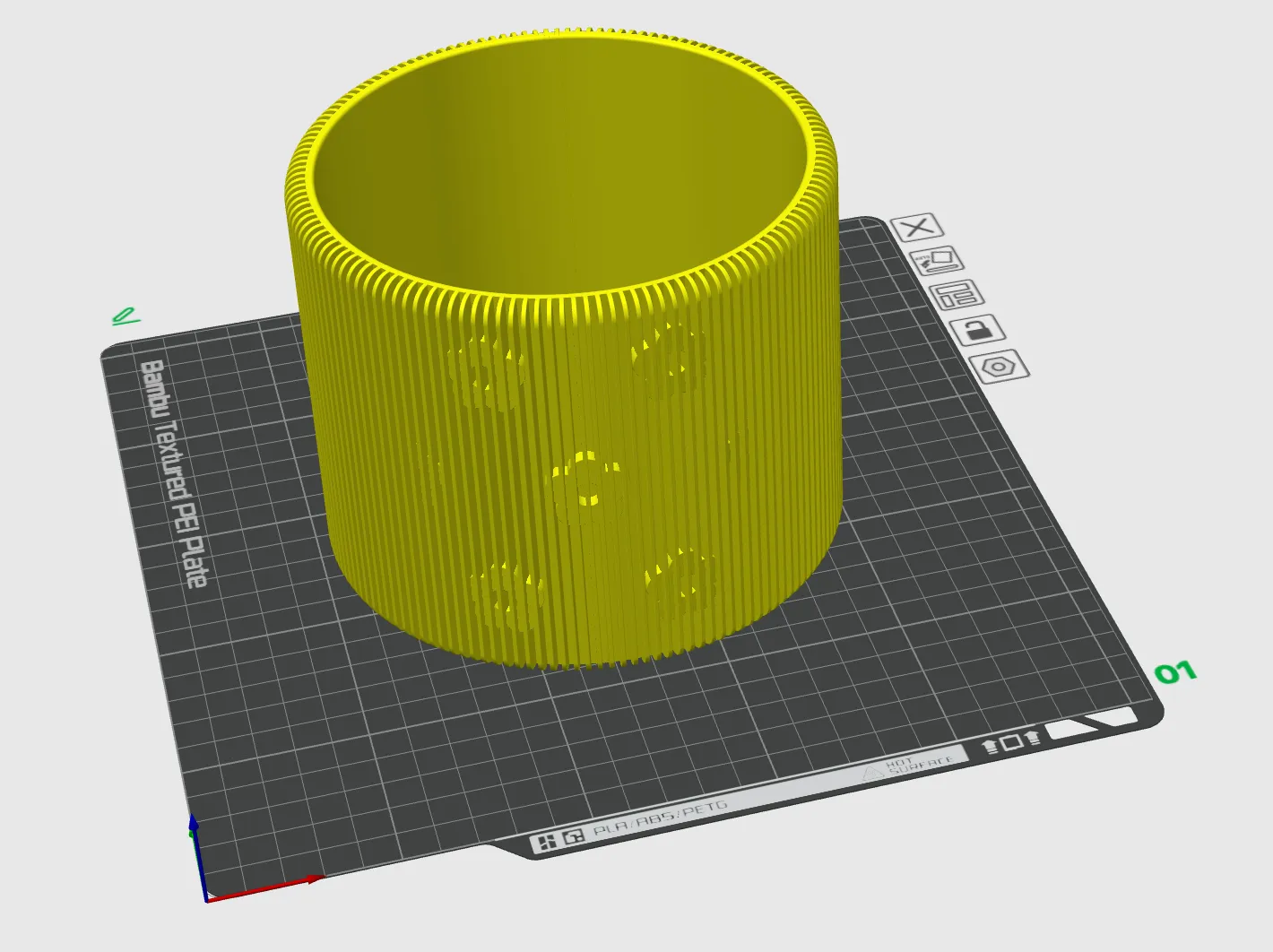The width and height of the screenshot is (1273, 952).
Task: Click the green plate number 01
Action: 1174,672
